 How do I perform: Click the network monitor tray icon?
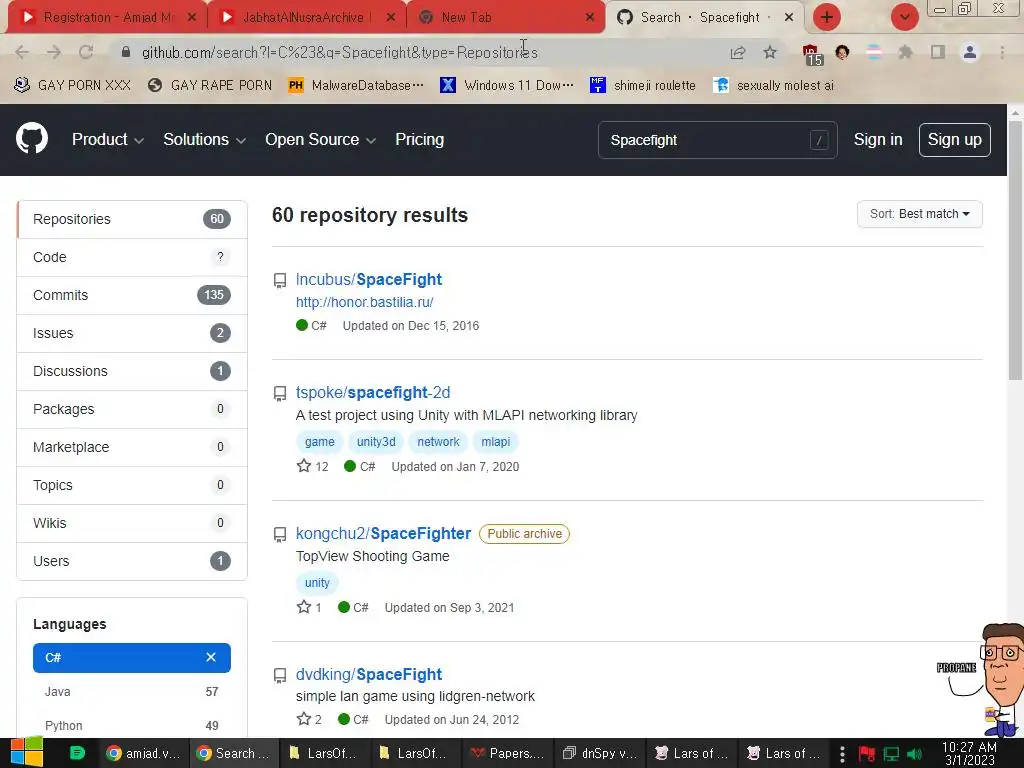pyautogui.click(x=891, y=754)
